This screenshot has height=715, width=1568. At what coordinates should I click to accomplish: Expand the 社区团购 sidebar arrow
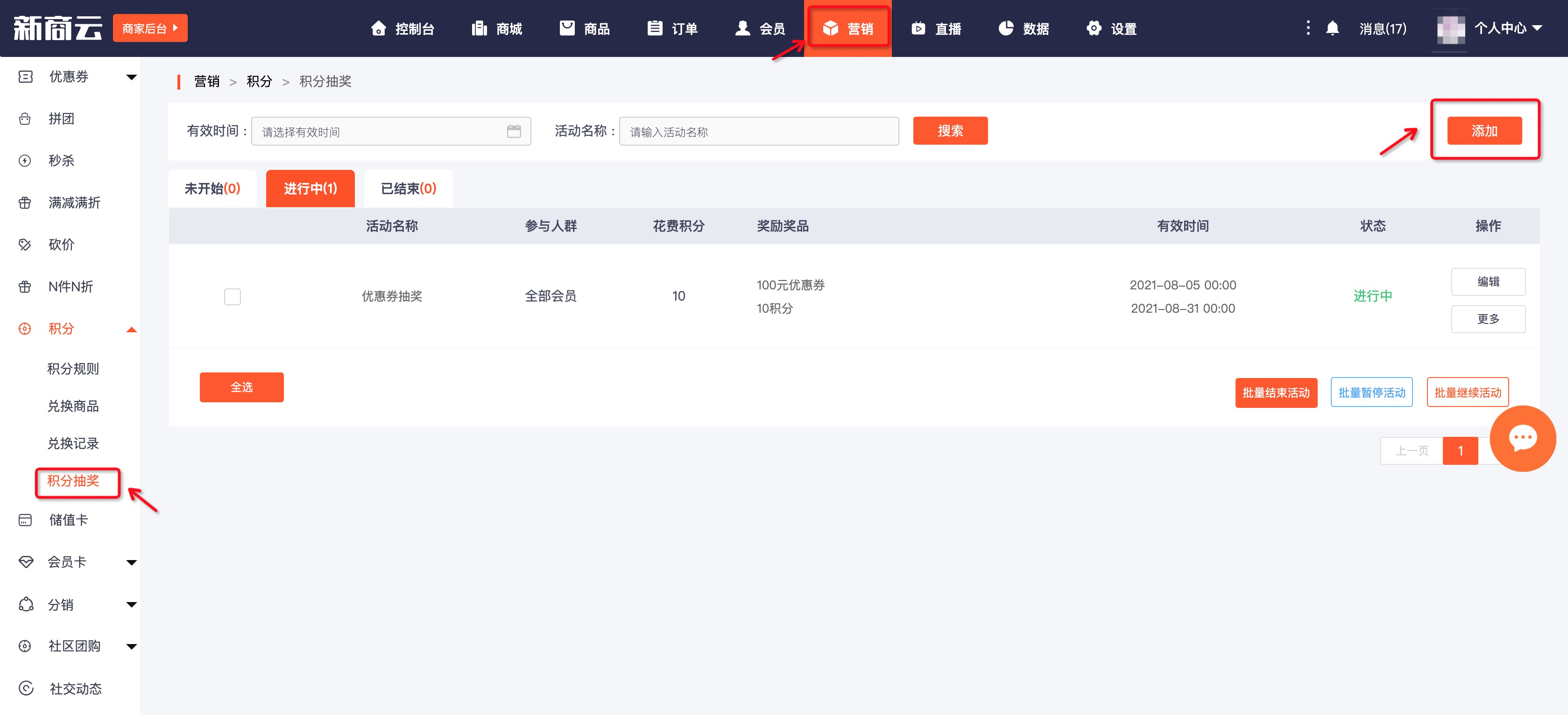pos(132,646)
